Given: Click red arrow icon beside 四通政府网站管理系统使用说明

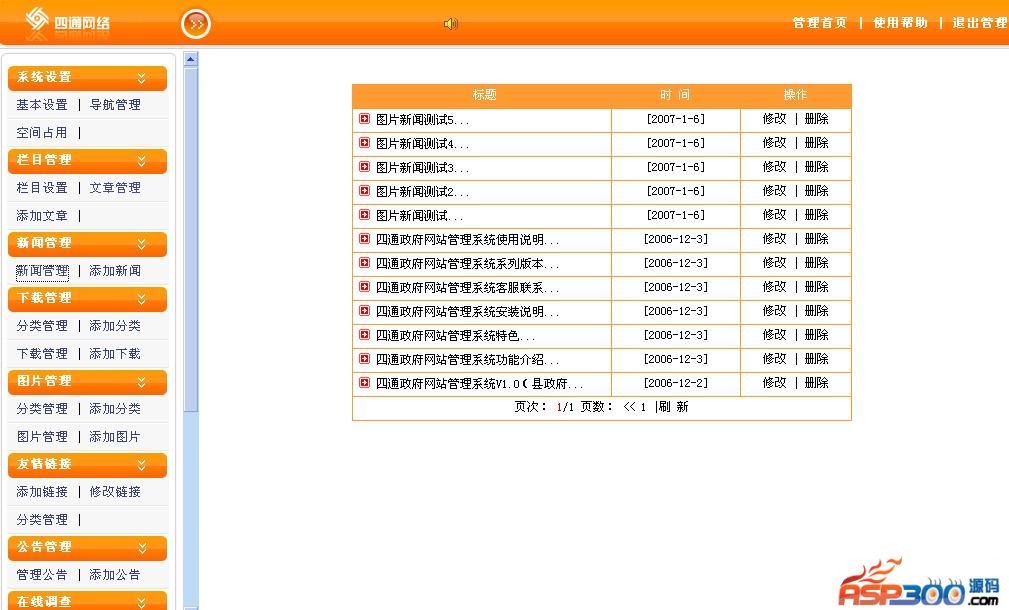Looking at the screenshot, I should click(x=364, y=239).
